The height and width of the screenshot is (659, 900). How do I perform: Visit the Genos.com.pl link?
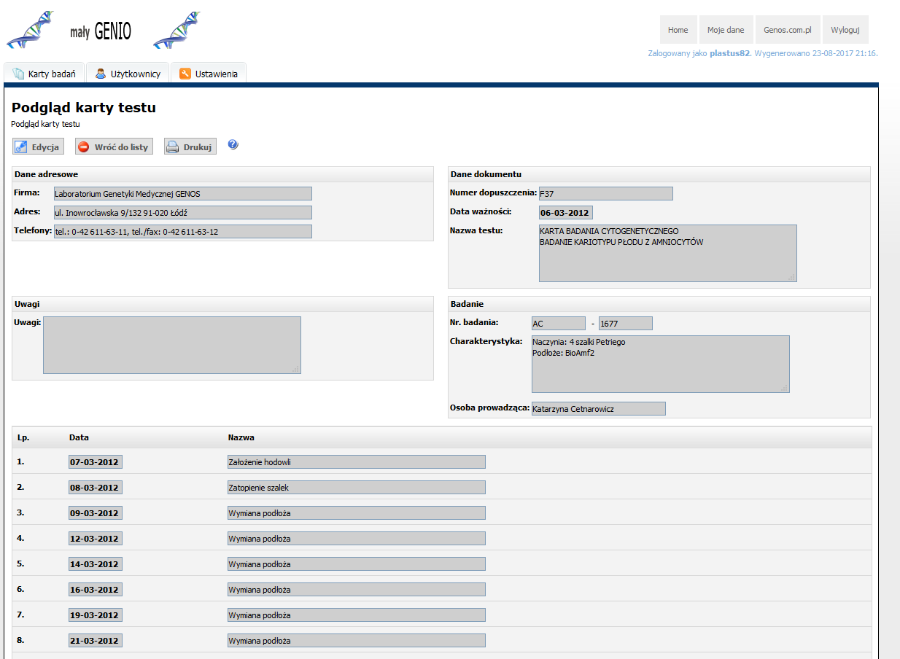pyautogui.click(x=786, y=30)
